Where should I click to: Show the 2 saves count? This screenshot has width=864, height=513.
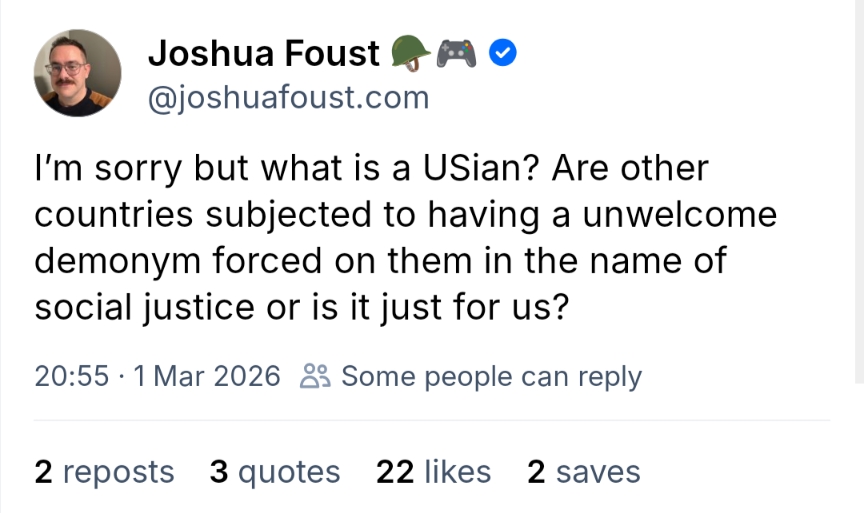584,471
